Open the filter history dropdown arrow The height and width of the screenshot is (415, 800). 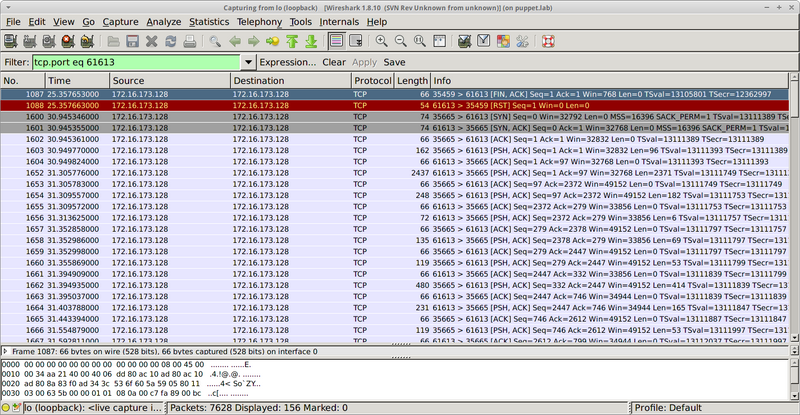[x=248, y=62]
